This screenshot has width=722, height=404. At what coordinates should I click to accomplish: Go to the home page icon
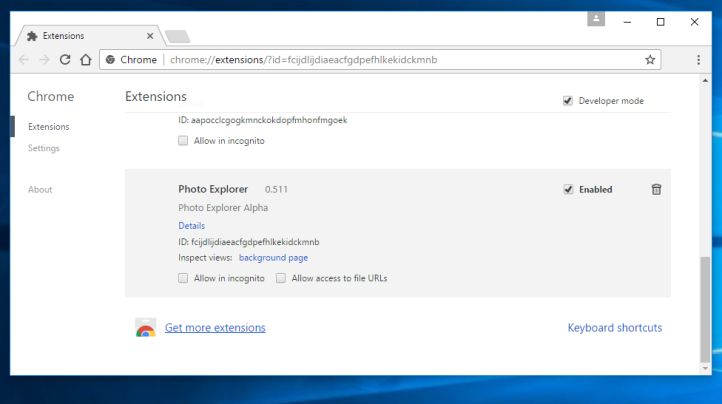(86, 59)
